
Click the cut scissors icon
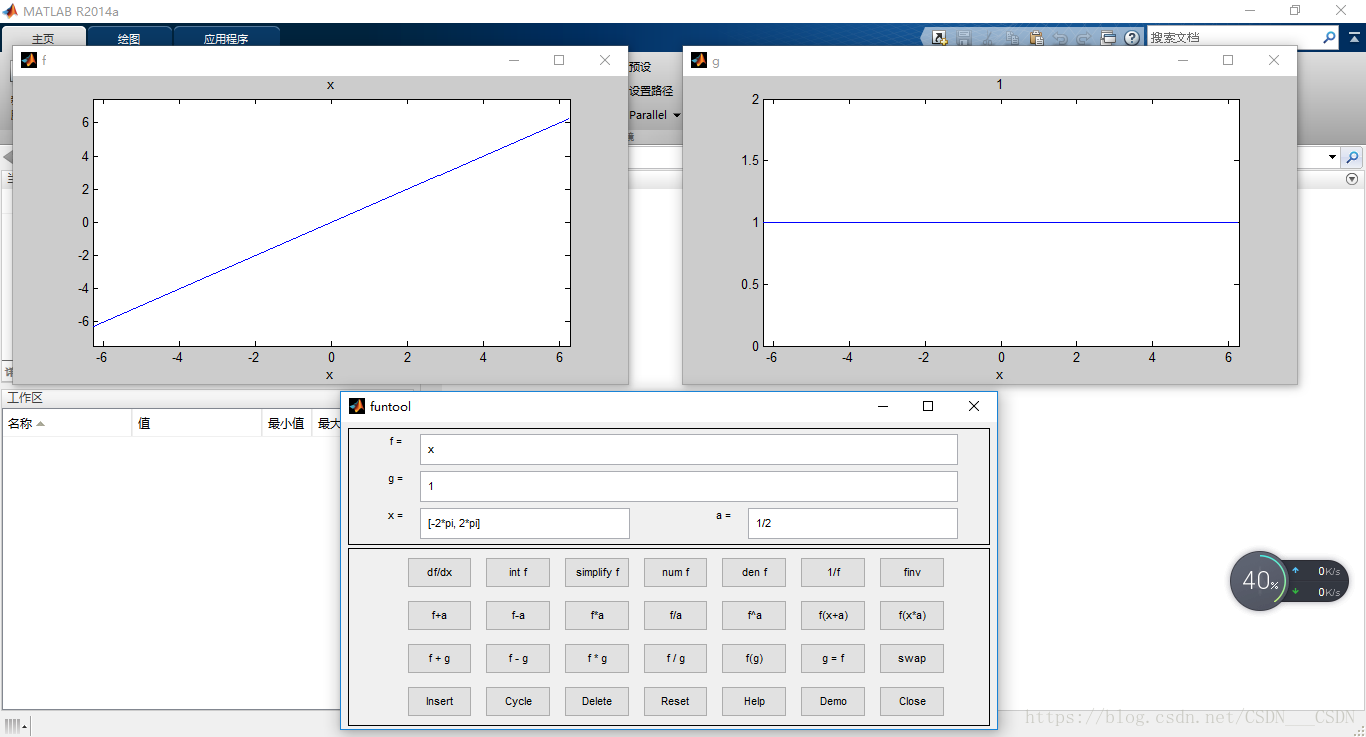pos(988,38)
